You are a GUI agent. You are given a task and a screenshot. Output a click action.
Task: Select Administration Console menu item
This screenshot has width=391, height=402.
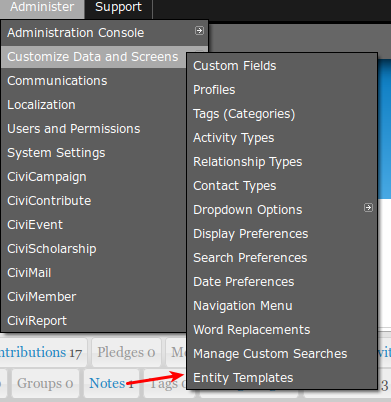(x=104, y=33)
